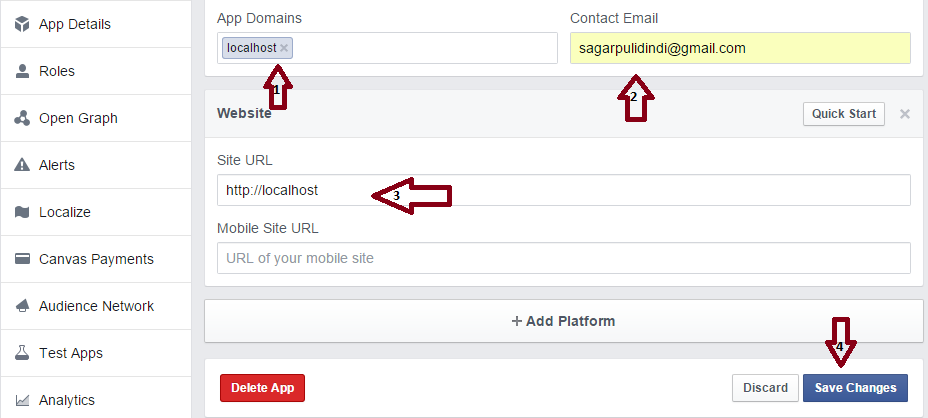Click the Canvas Payments card icon
This screenshot has width=928, height=418.
22,259
